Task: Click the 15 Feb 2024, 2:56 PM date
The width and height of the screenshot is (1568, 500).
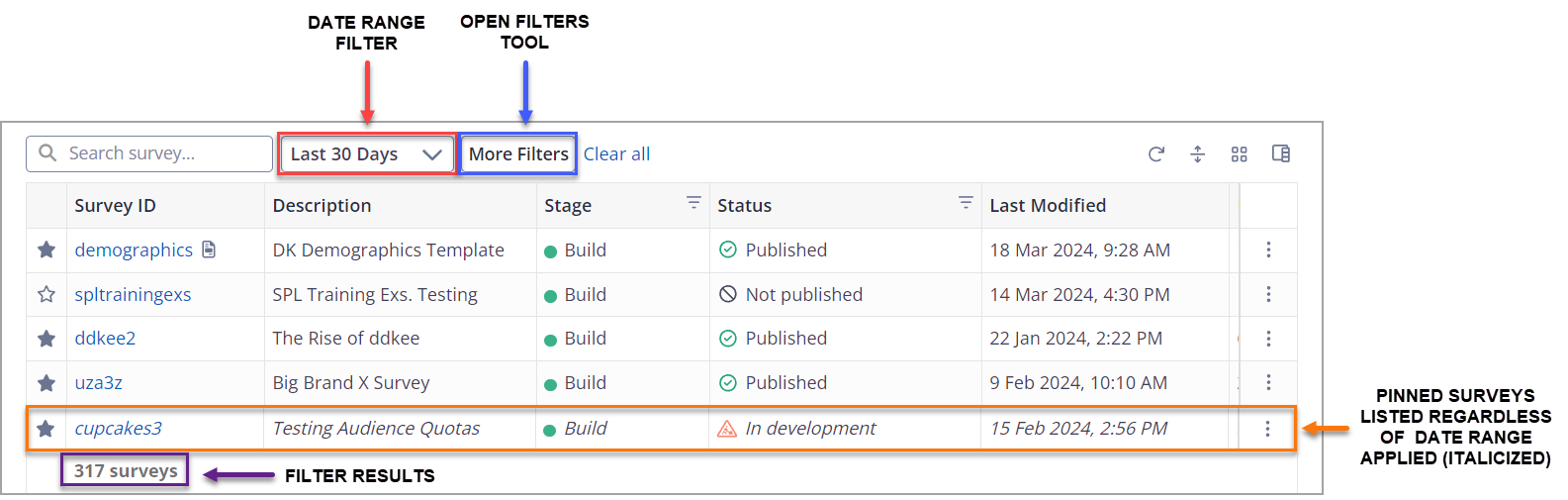Action: [1078, 429]
